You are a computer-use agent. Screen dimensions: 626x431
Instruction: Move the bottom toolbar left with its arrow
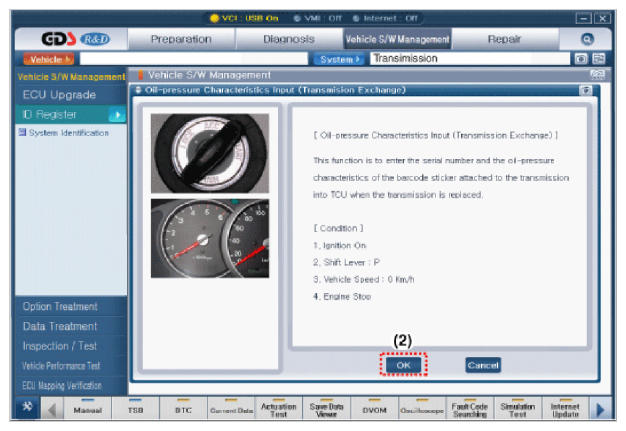52,409
